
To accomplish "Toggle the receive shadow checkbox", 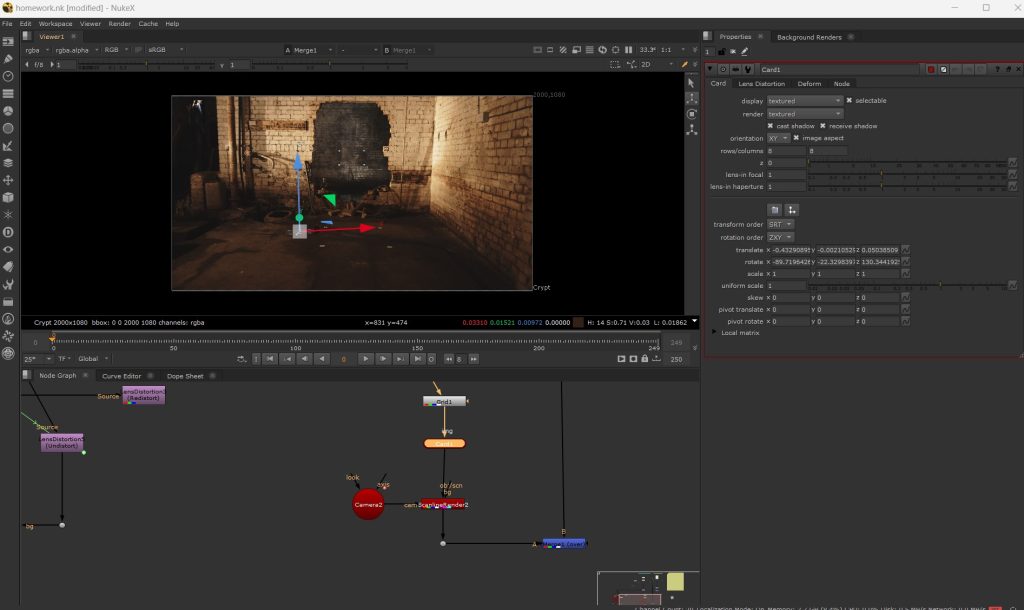I will pos(822,126).
